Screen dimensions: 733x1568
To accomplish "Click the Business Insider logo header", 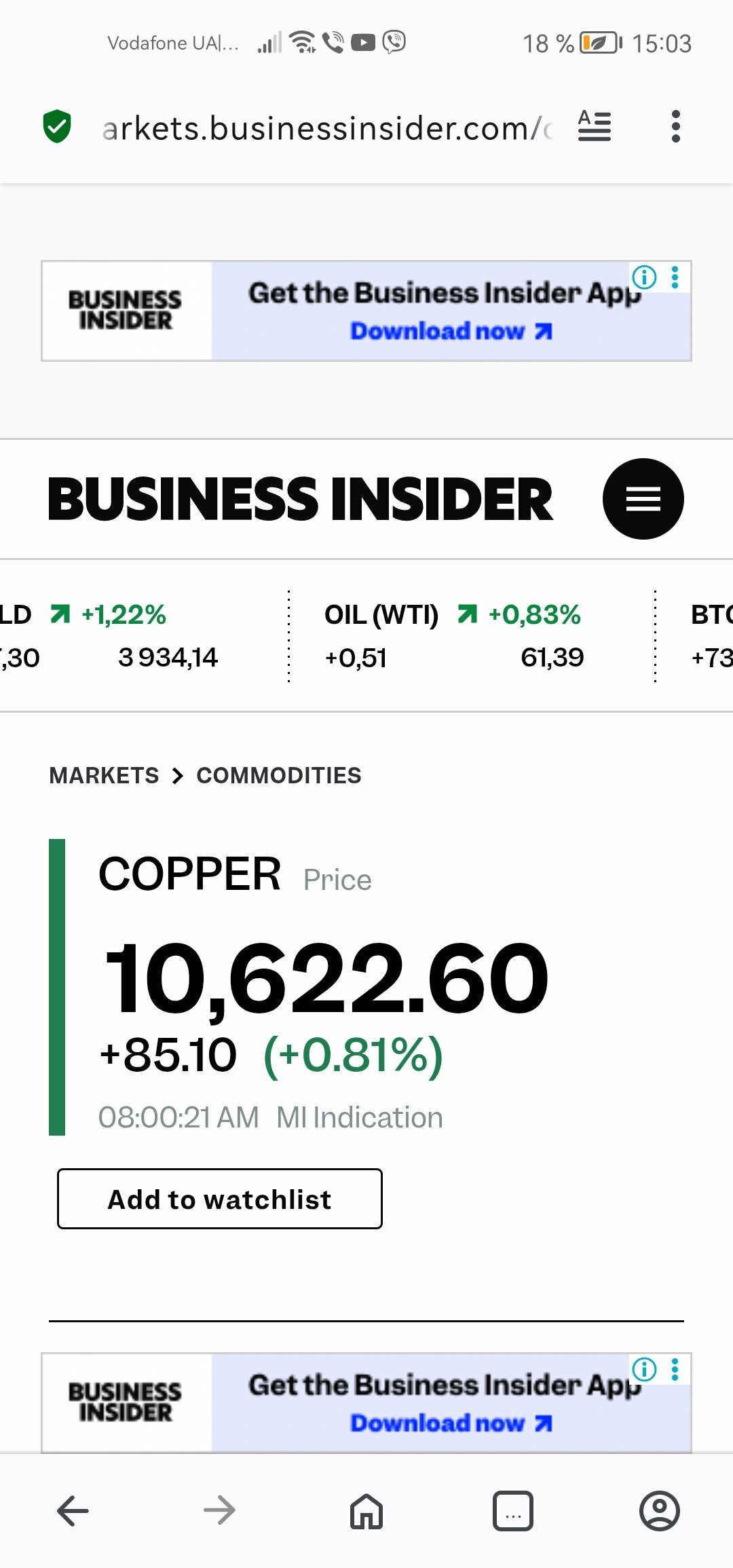I will tap(300, 499).
